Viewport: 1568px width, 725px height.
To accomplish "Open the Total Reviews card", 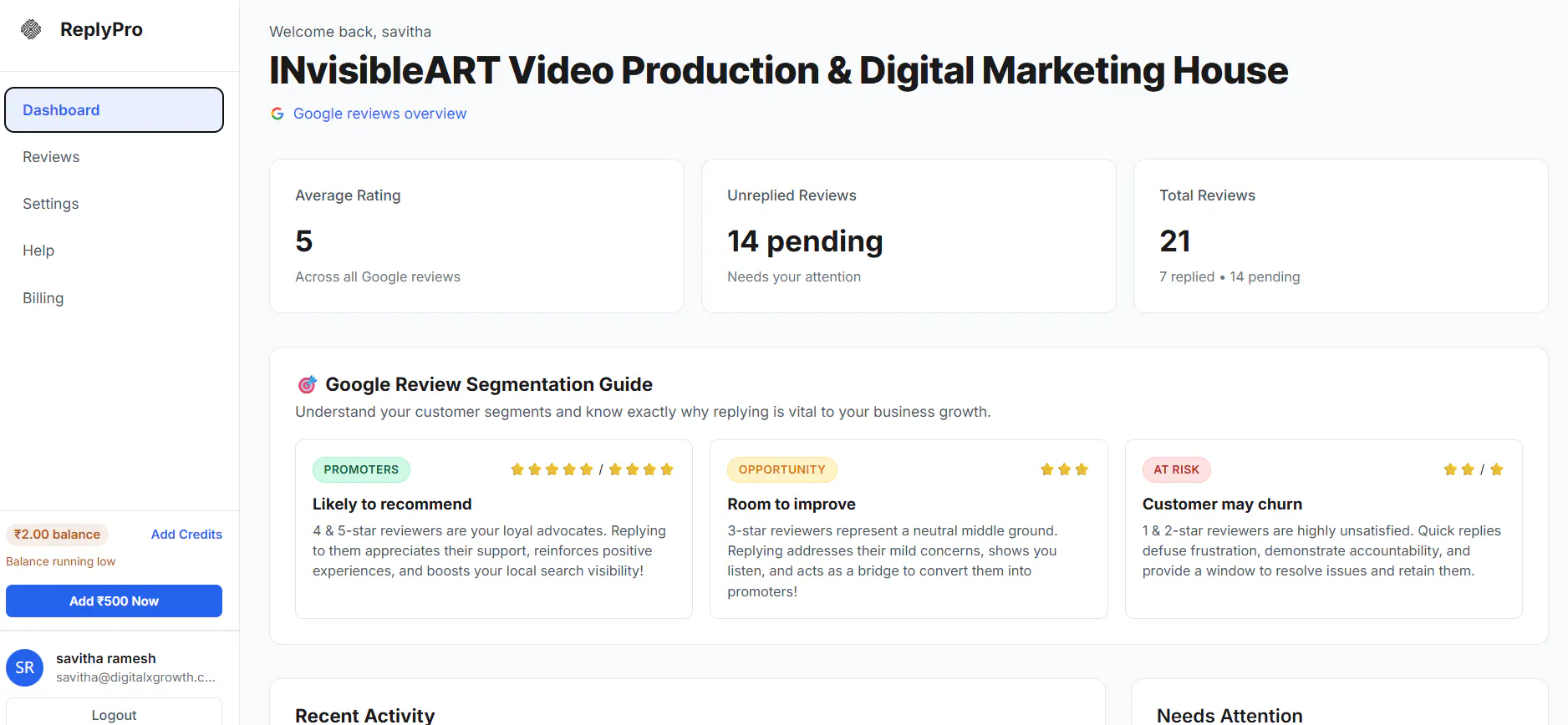I will (x=1341, y=236).
